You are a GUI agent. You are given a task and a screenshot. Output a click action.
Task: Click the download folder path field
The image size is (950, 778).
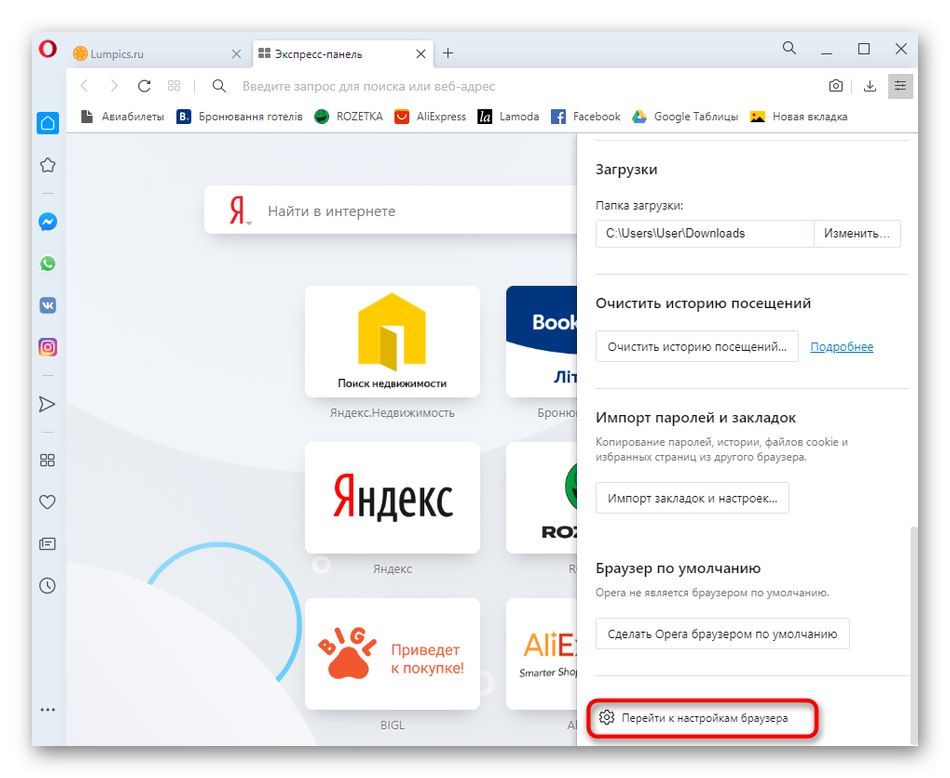705,233
